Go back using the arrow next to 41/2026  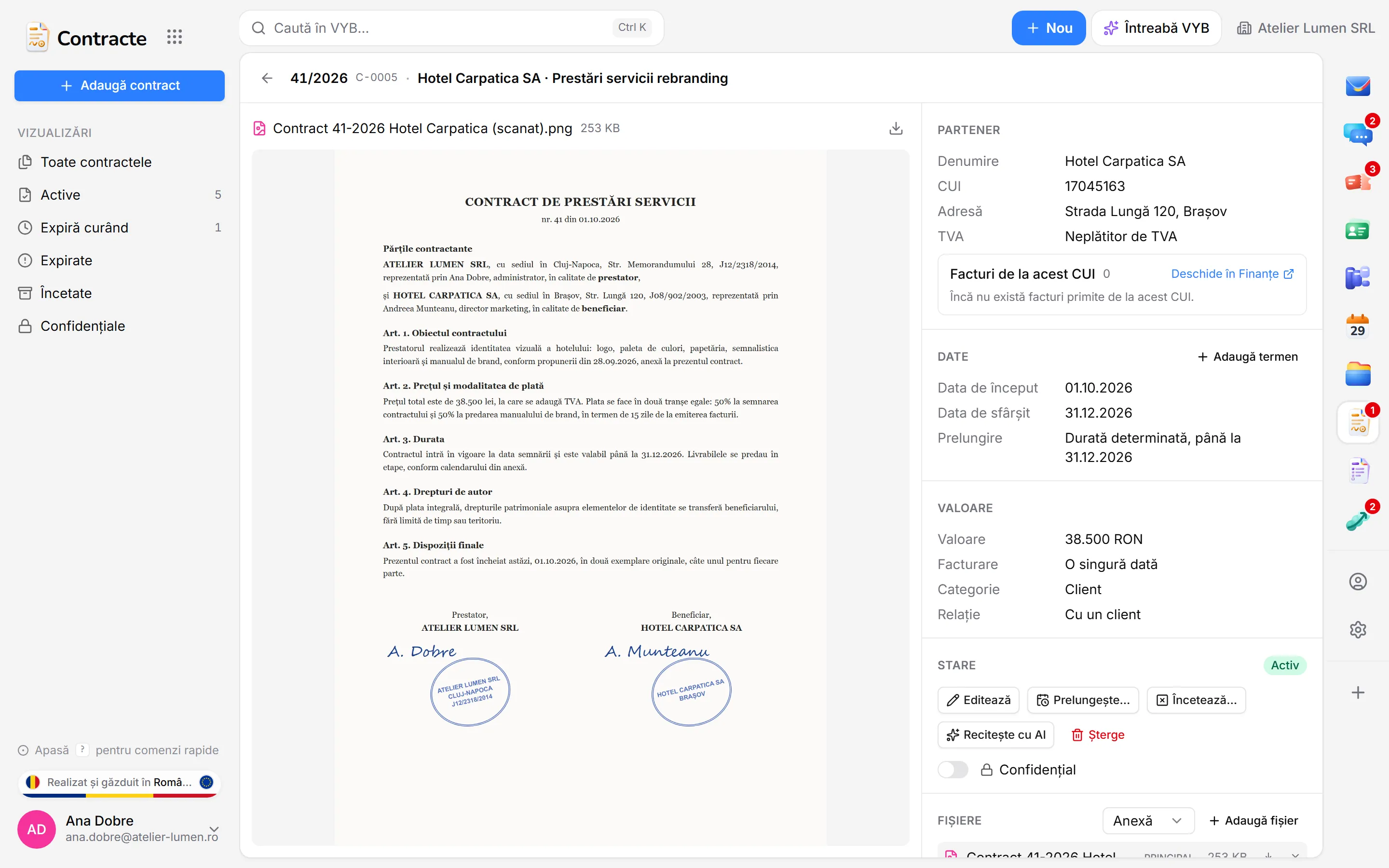tap(267, 78)
